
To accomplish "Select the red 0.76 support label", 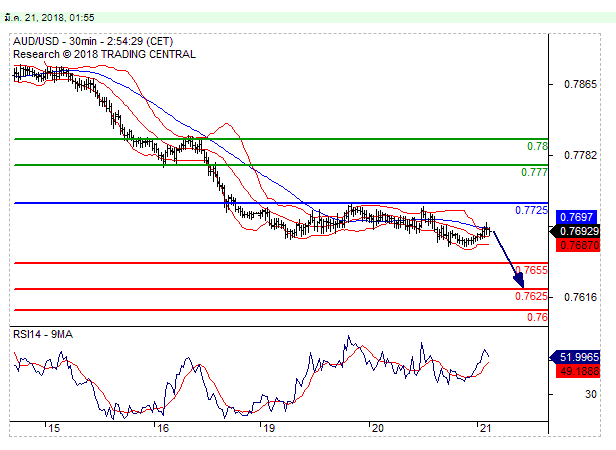I will 537,317.
